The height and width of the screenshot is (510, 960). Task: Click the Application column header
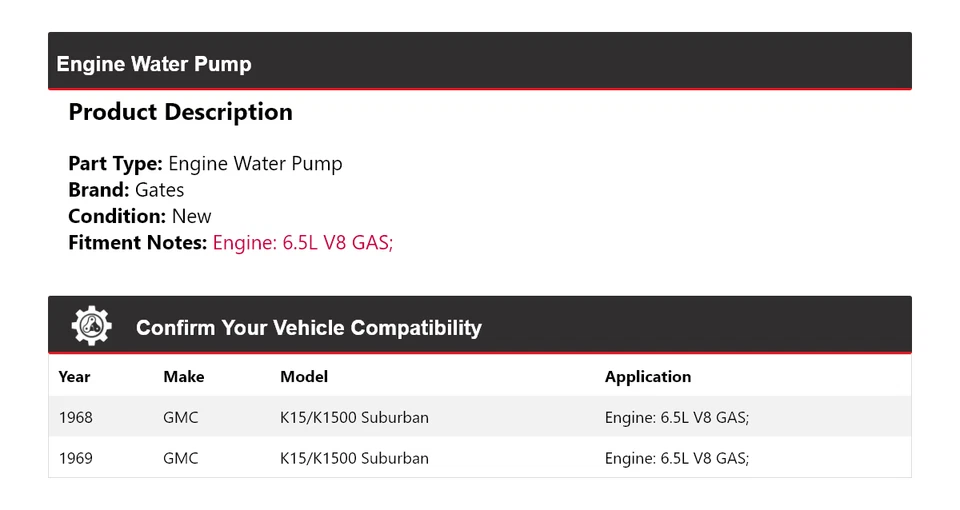click(648, 377)
